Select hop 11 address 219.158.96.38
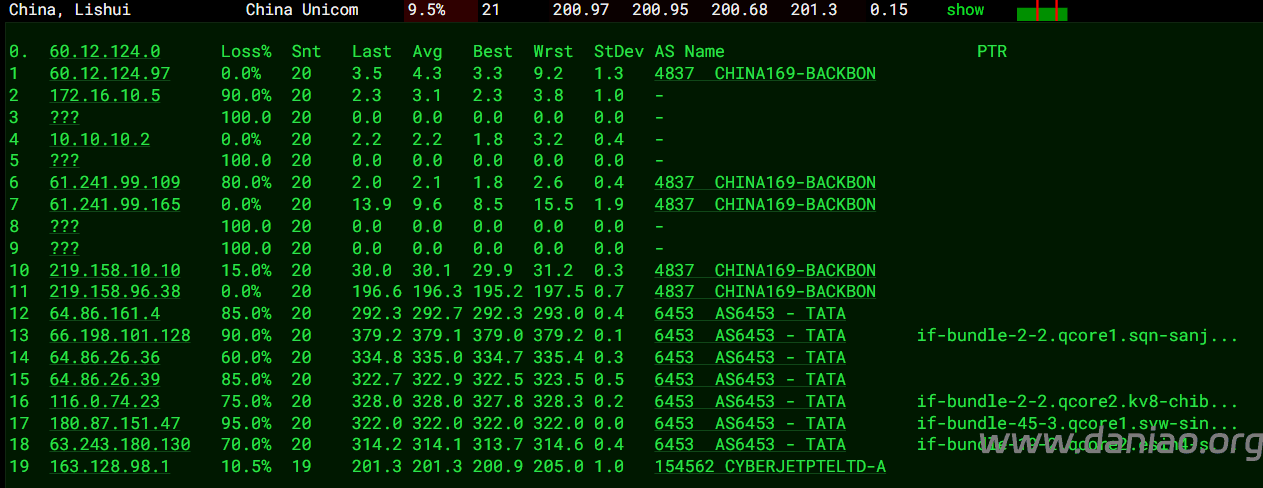This screenshot has height=488, width=1263. 114,292
